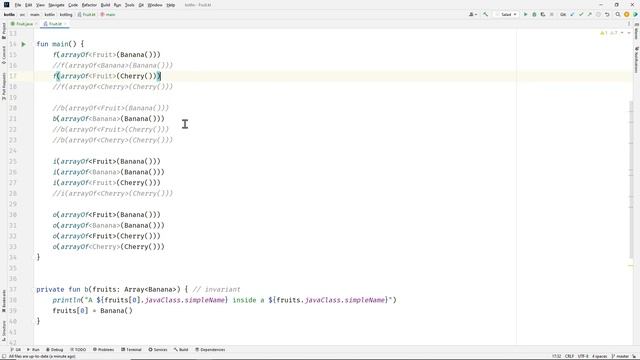
Task: Click the warnings inspection indicator
Action: pos(609,33)
